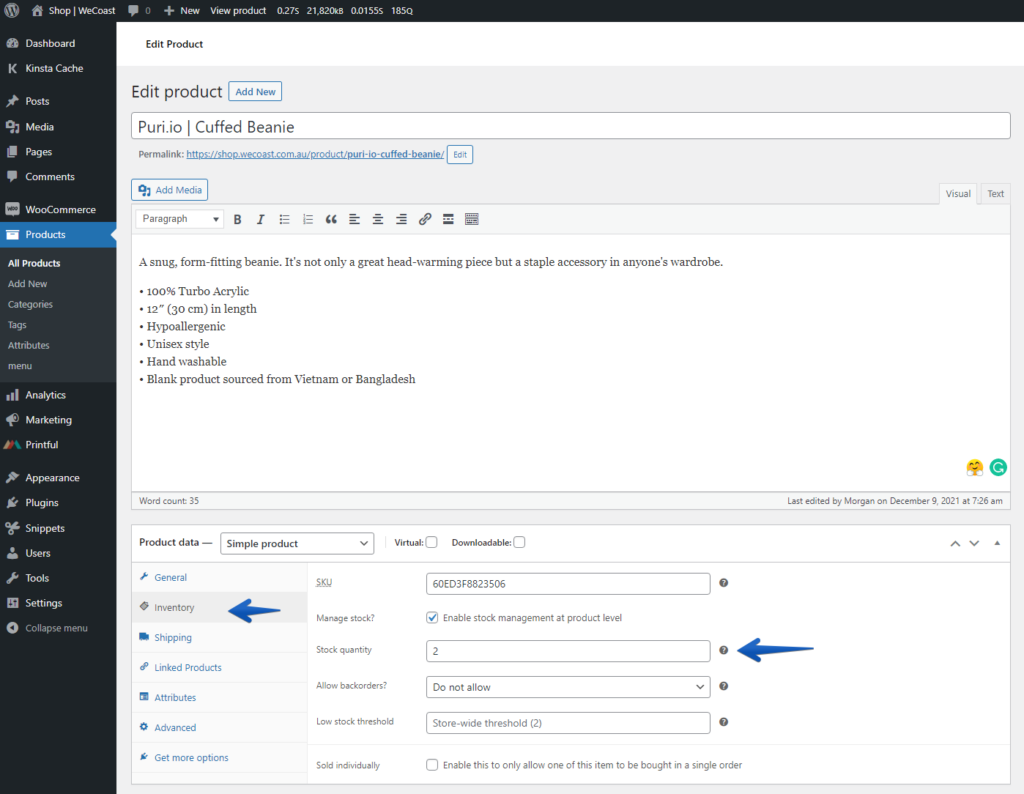Click the emoji icon in editor
This screenshot has height=794, width=1024.
click(974, 468)
